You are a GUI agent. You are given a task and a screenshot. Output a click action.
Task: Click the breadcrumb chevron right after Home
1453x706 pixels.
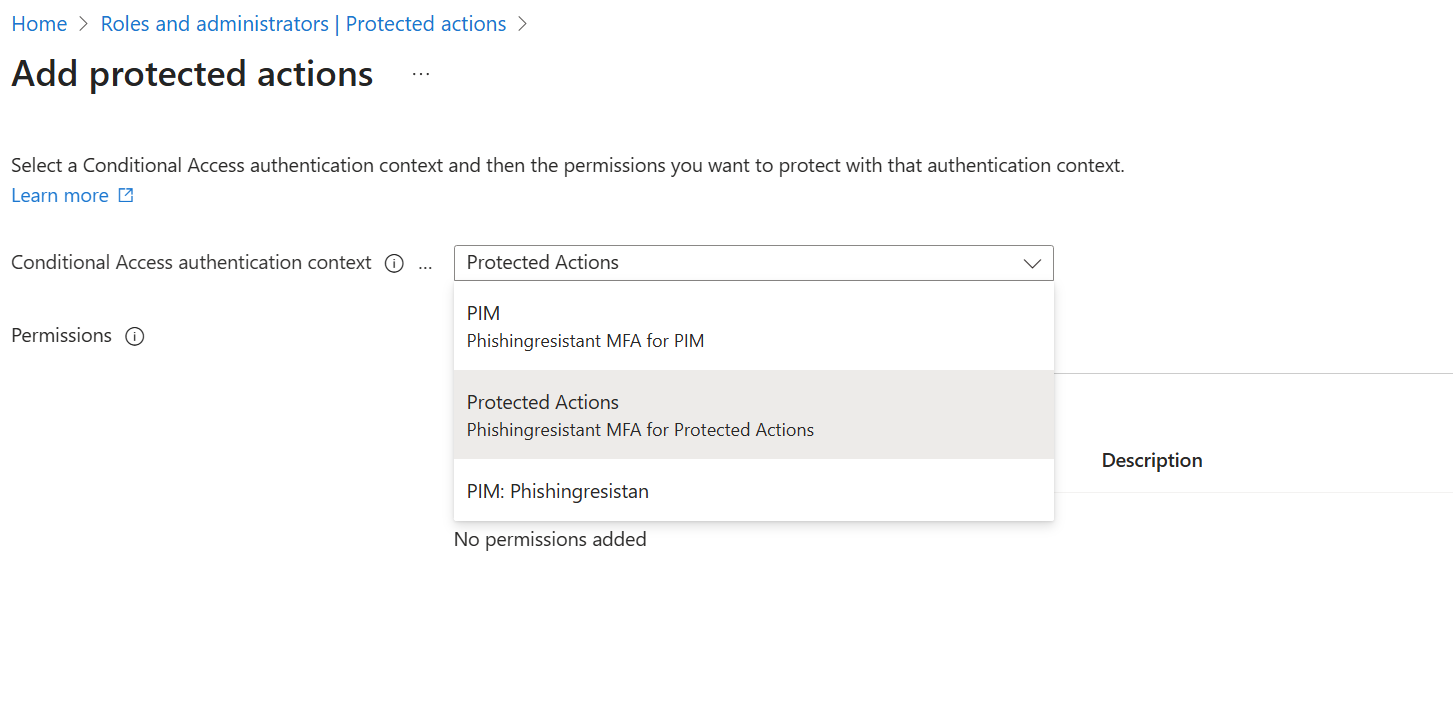pyautogui.click(x=84, y=24)
